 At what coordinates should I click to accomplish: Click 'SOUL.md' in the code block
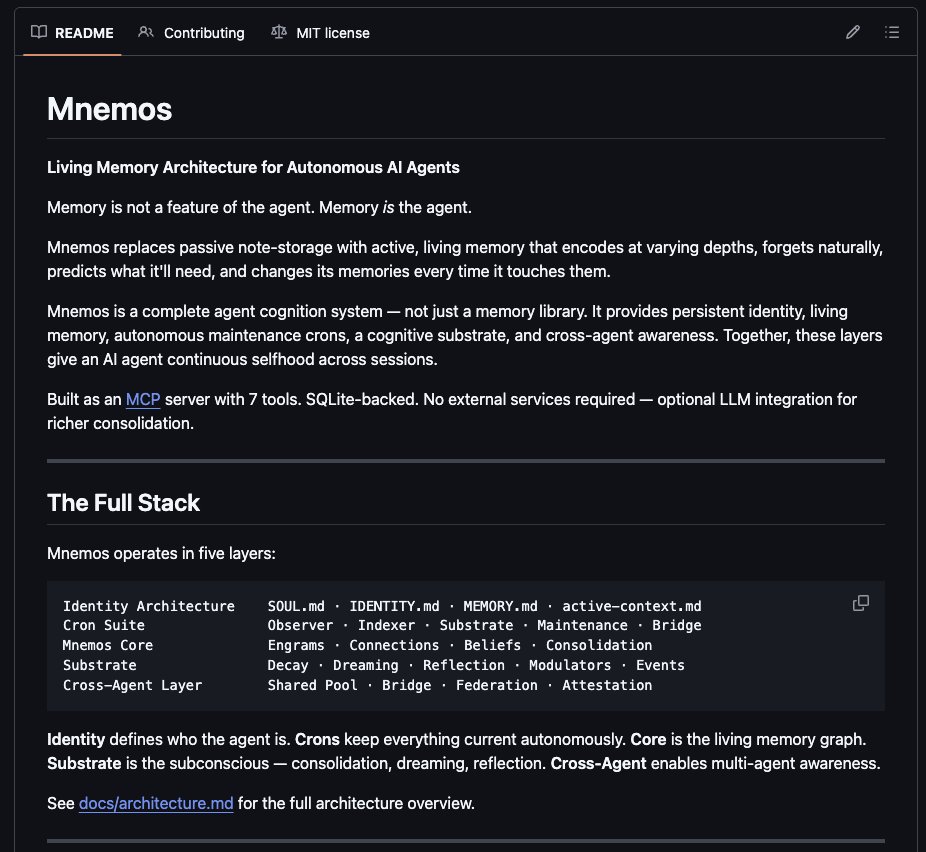[296, 606]
